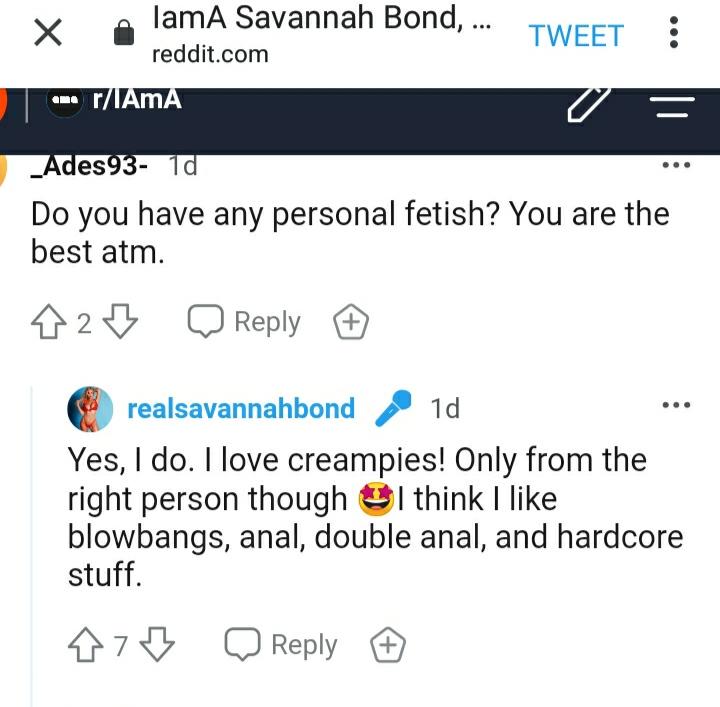
Task: Downvote the _Ades93- comment
Action: [120, 322]
